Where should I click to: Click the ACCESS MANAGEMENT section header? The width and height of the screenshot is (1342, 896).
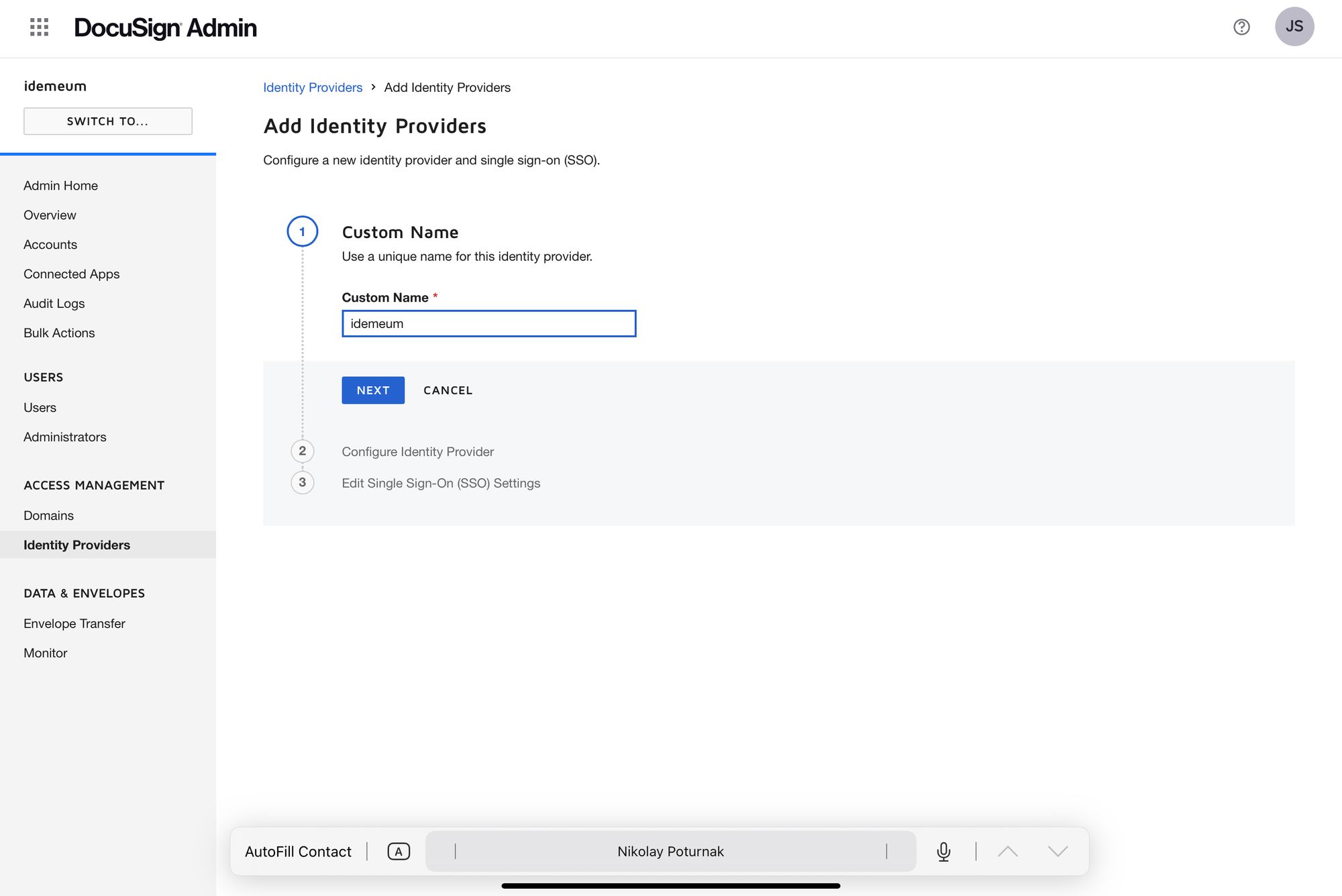(94, 486)
